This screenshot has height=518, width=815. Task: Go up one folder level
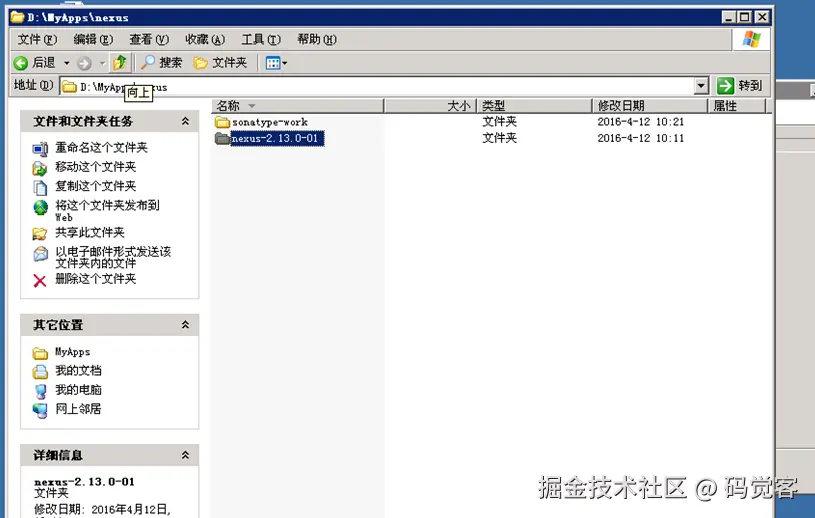[x=120, y=63]
